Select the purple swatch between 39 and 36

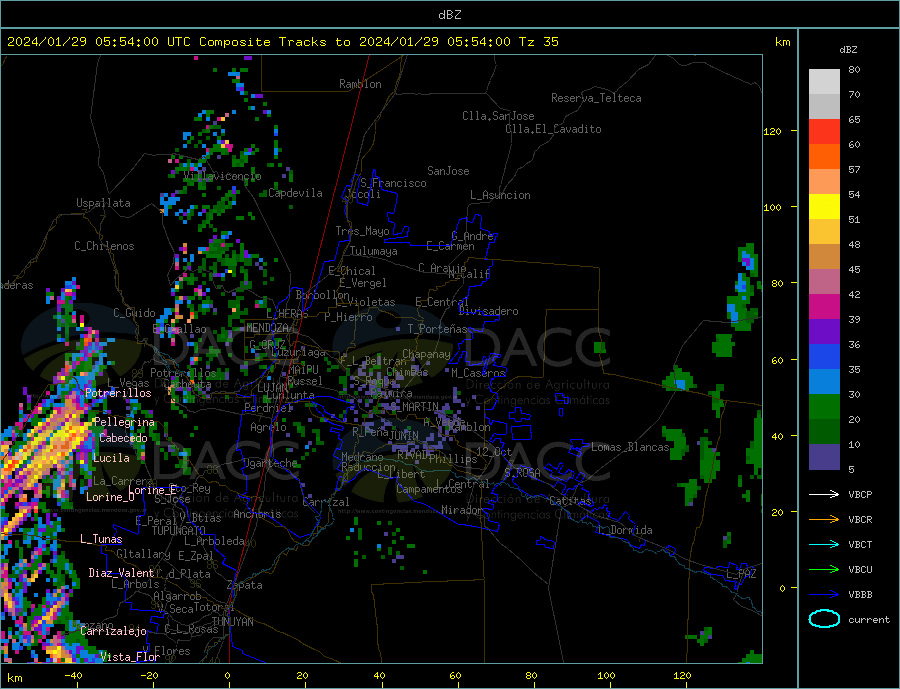pos(824,332)
